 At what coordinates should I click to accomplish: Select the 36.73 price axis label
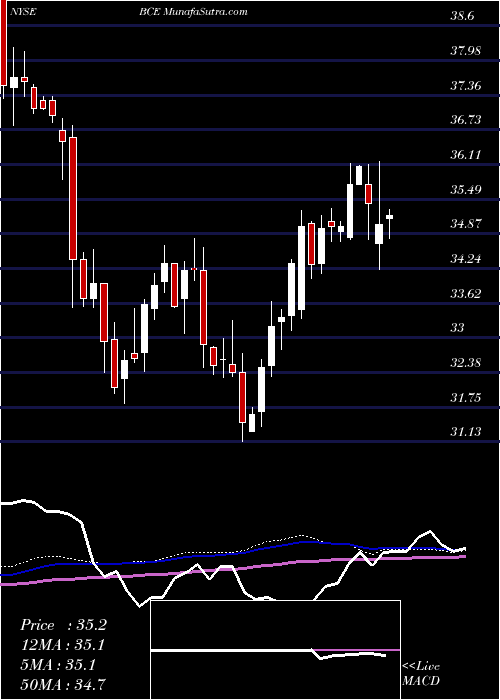point(466,120)
